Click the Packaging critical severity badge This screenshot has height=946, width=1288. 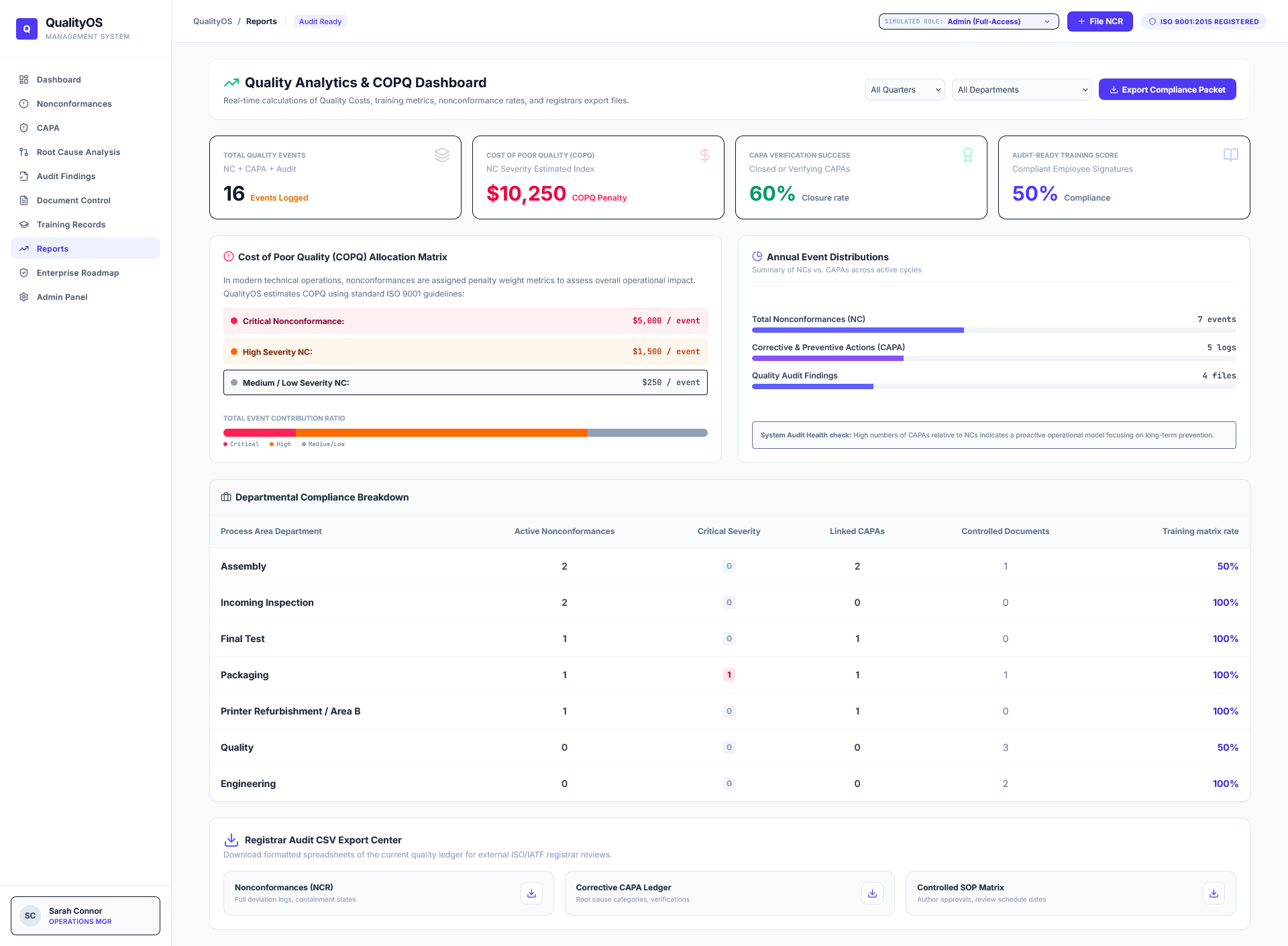click(729, 675)
